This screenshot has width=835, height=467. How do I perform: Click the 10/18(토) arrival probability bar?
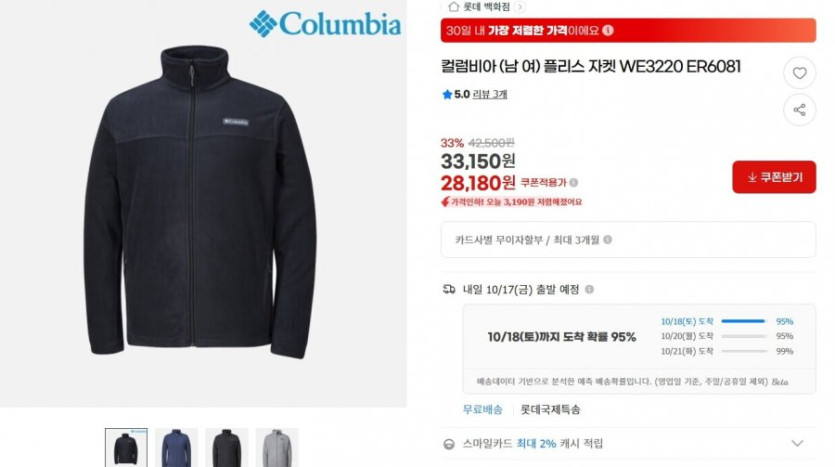(743, 321)
